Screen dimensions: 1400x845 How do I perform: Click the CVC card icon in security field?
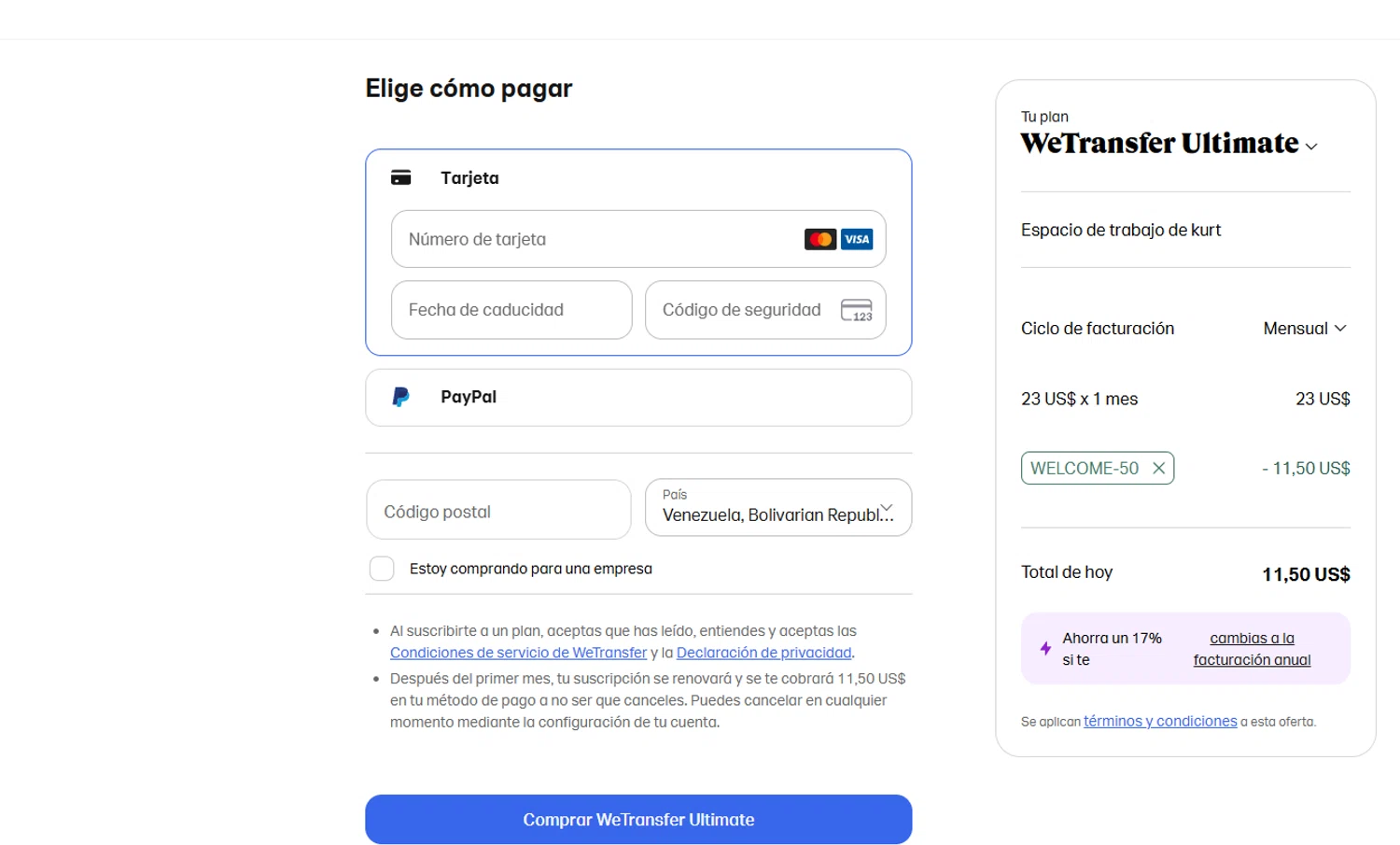coord(857,310)
